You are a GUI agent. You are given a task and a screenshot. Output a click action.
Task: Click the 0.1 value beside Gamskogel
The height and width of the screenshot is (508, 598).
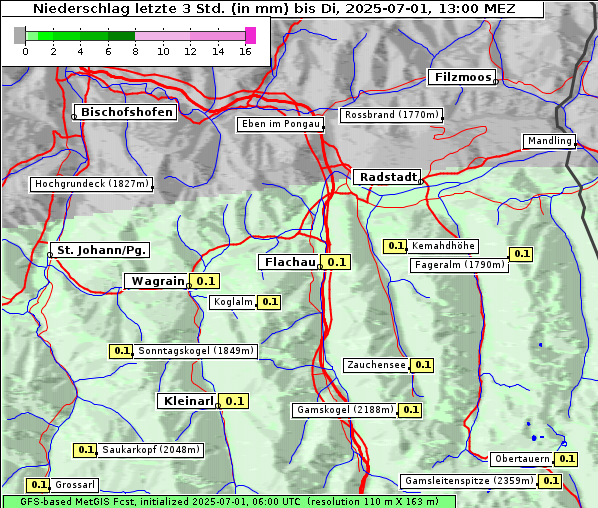point(410,410)
